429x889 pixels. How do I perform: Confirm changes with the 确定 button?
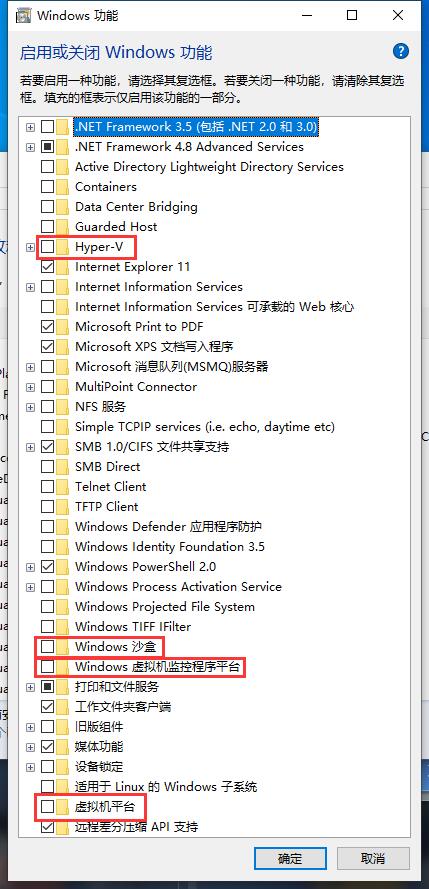tap(290, 858)
